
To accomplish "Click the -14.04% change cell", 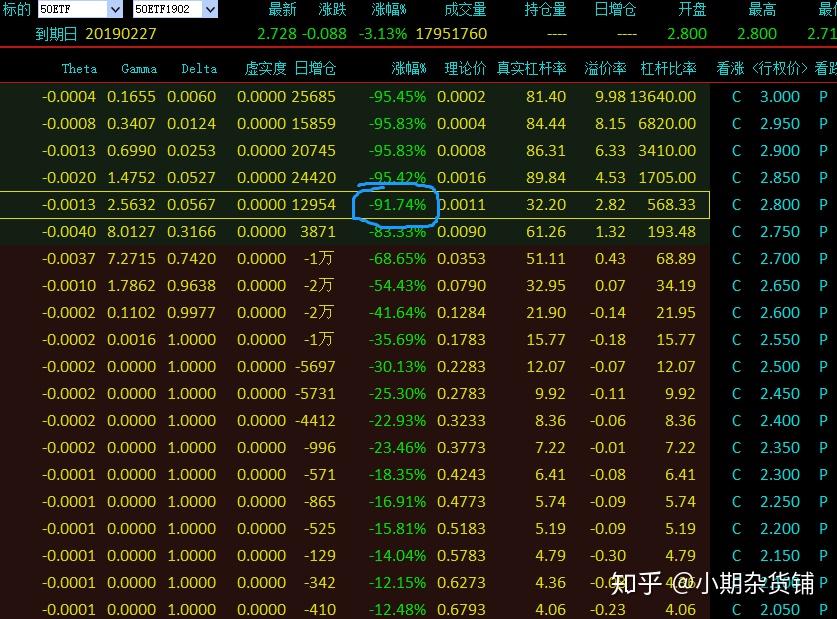I will [398, 555].
